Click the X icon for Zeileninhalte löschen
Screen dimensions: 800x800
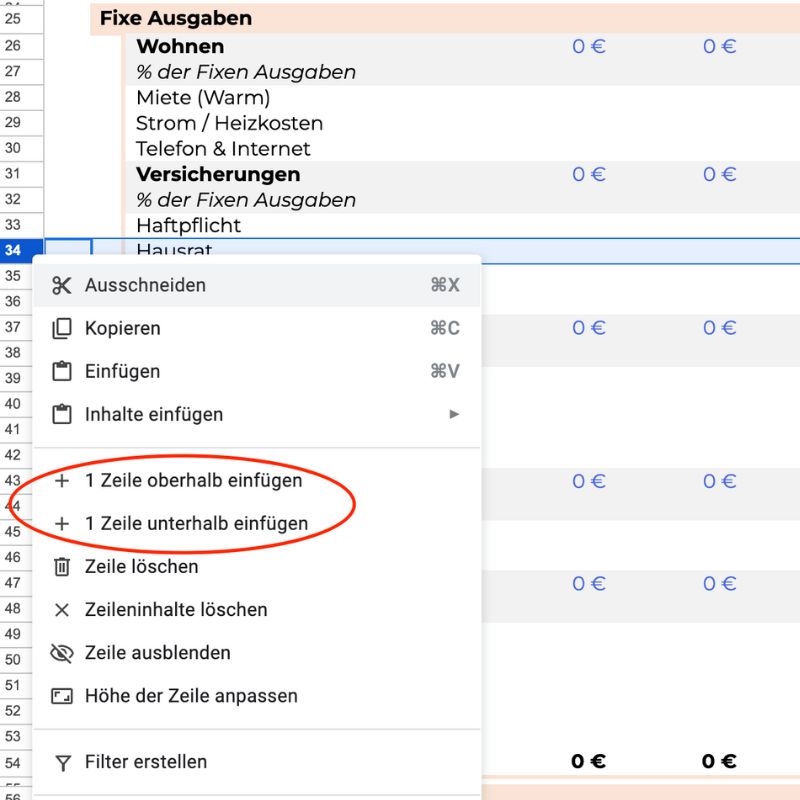click(x=62, y=610)
